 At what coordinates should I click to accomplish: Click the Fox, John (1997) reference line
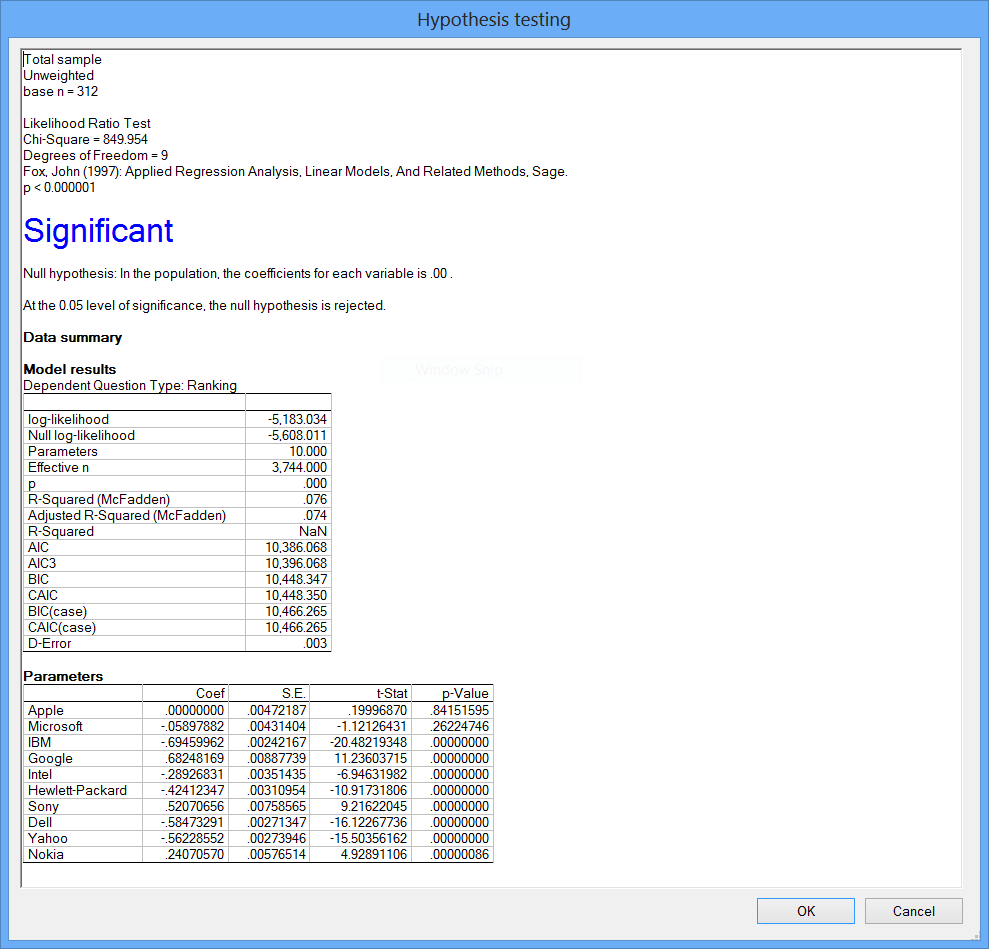295,172
